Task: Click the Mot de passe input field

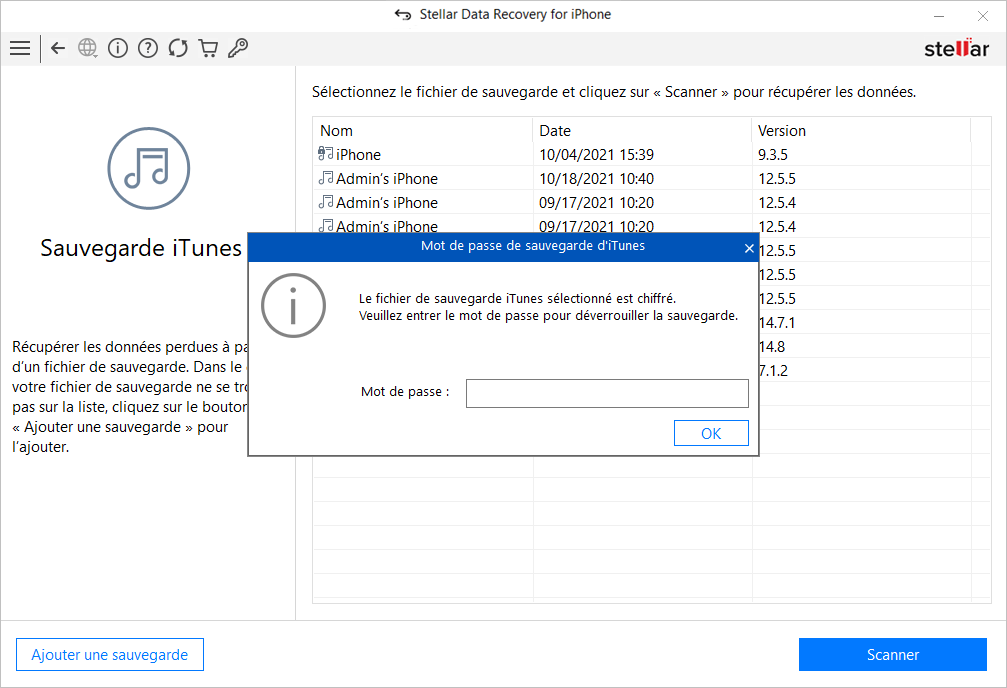Action: pos(607,393)
